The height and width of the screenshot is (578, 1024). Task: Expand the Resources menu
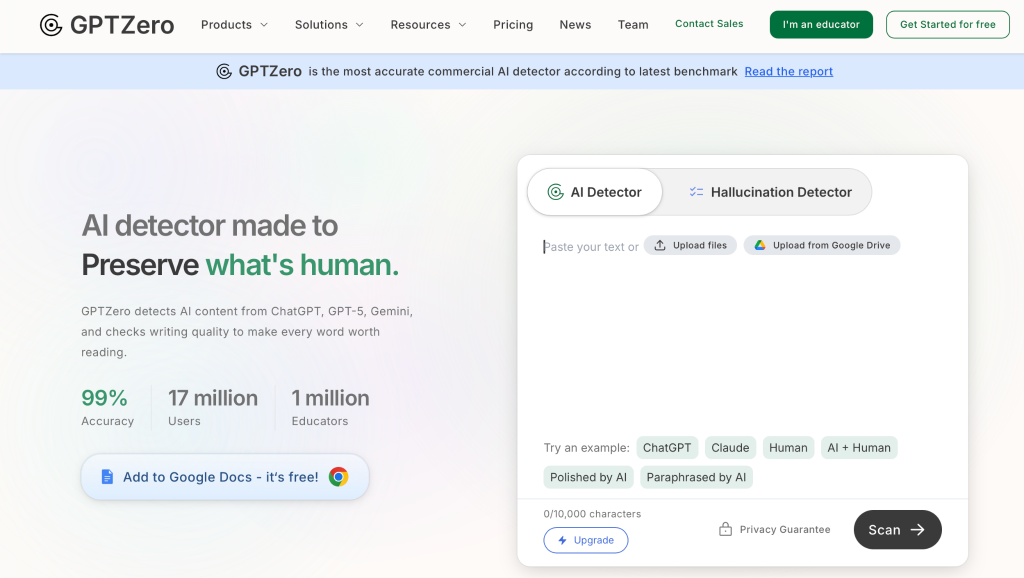tap(428, 25)
